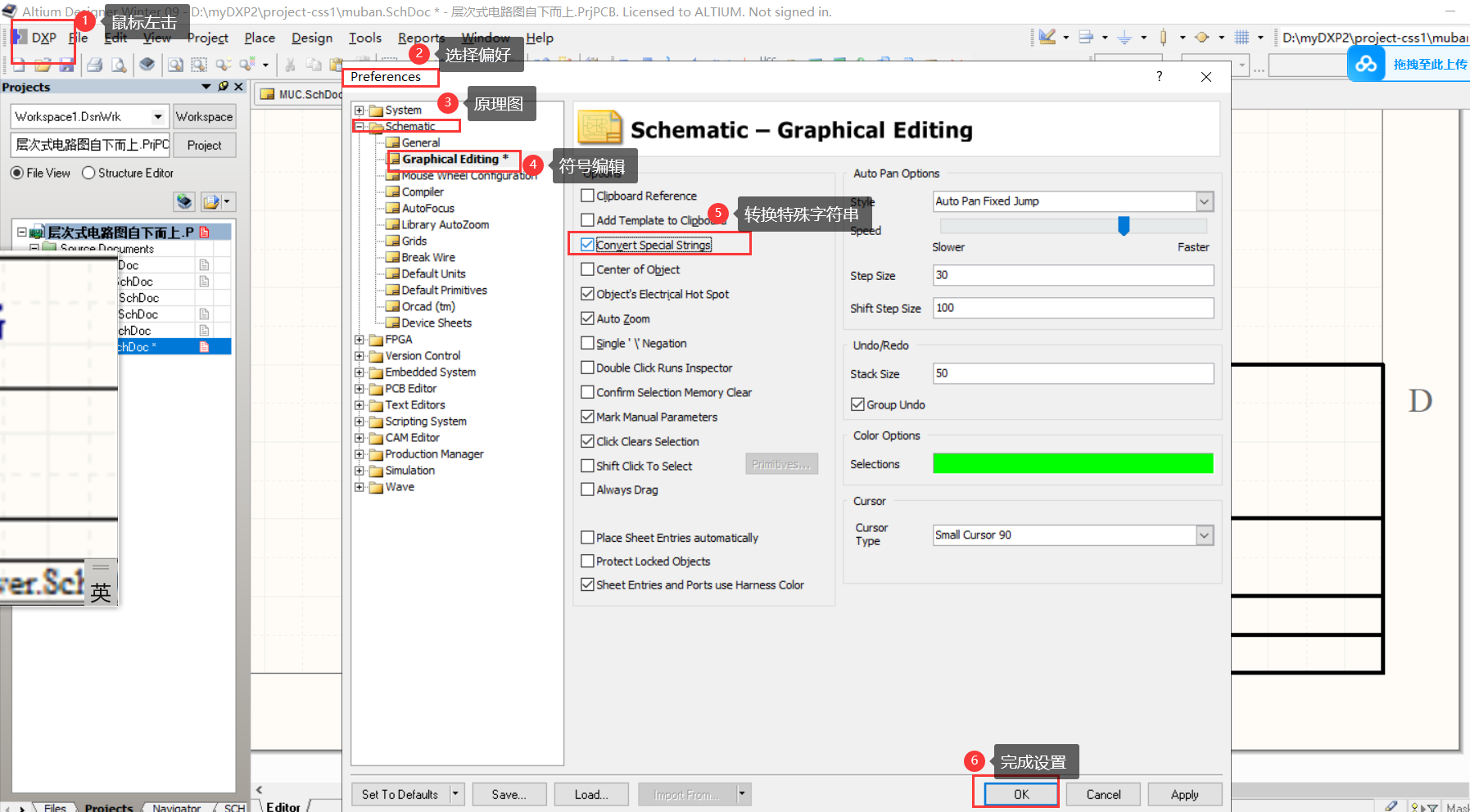Open the Tools menu
This screenshot has width=1470, height=812.
point(365,38)
